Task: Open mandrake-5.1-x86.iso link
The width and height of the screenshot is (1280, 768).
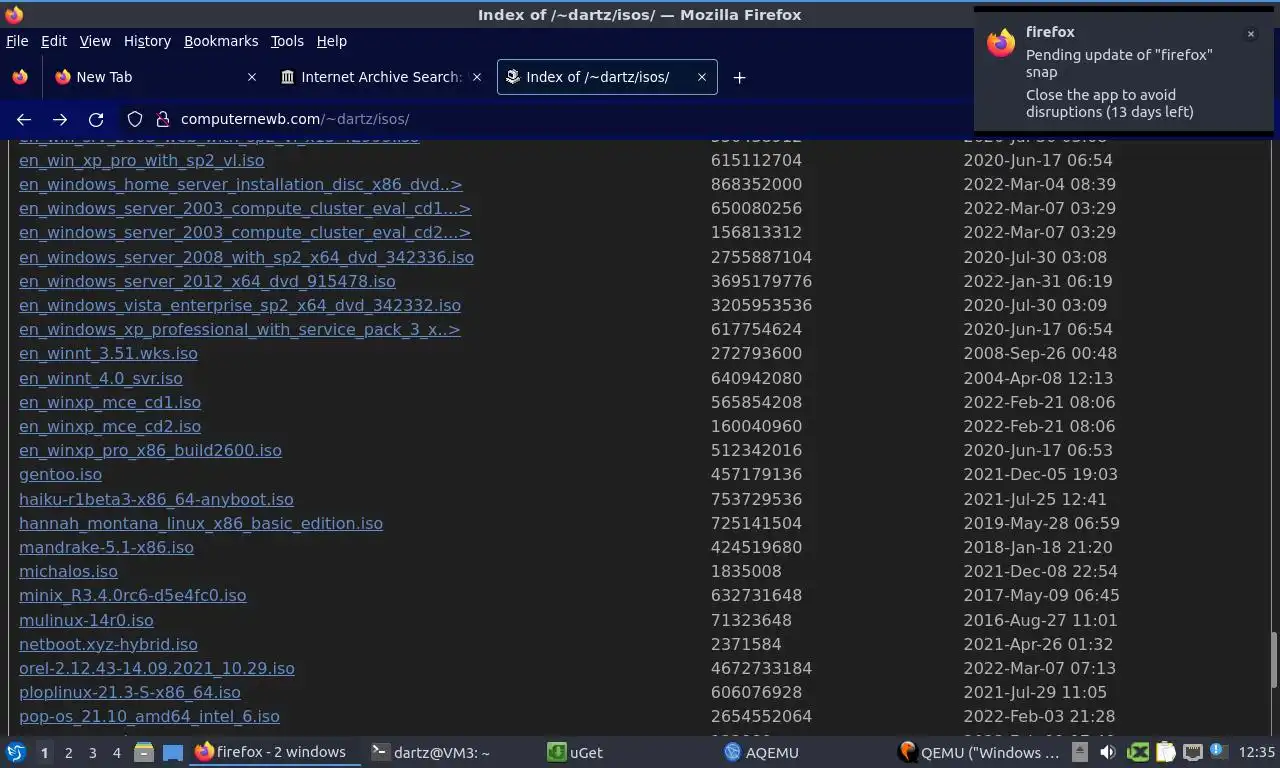Action: tap(106, 547)
